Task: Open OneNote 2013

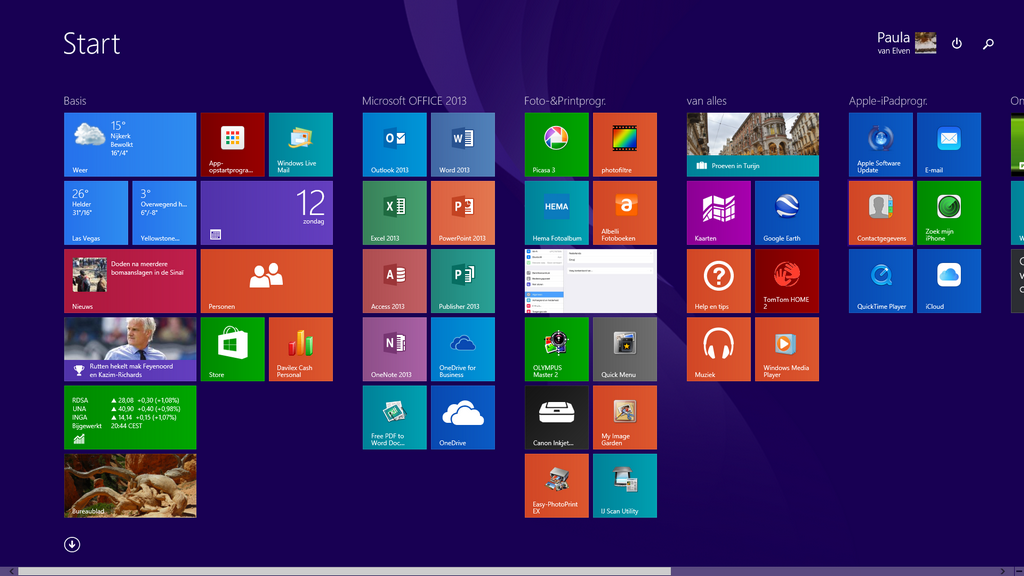Action: [x=394, y=349]
